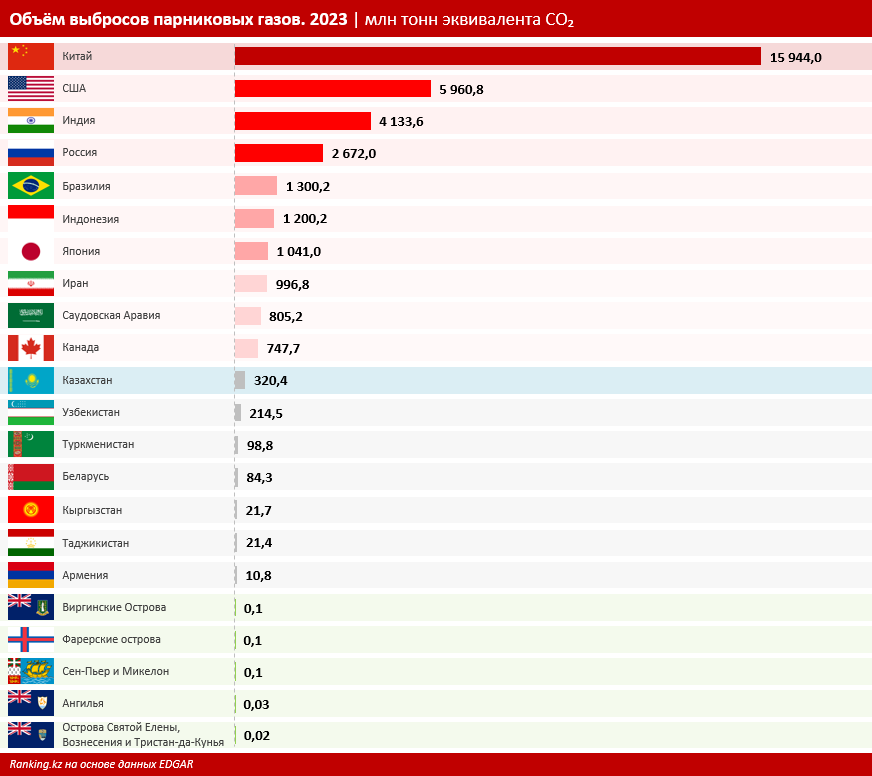Click the value '98,8'
The image size is (872, 776).
tap(260, 446)
